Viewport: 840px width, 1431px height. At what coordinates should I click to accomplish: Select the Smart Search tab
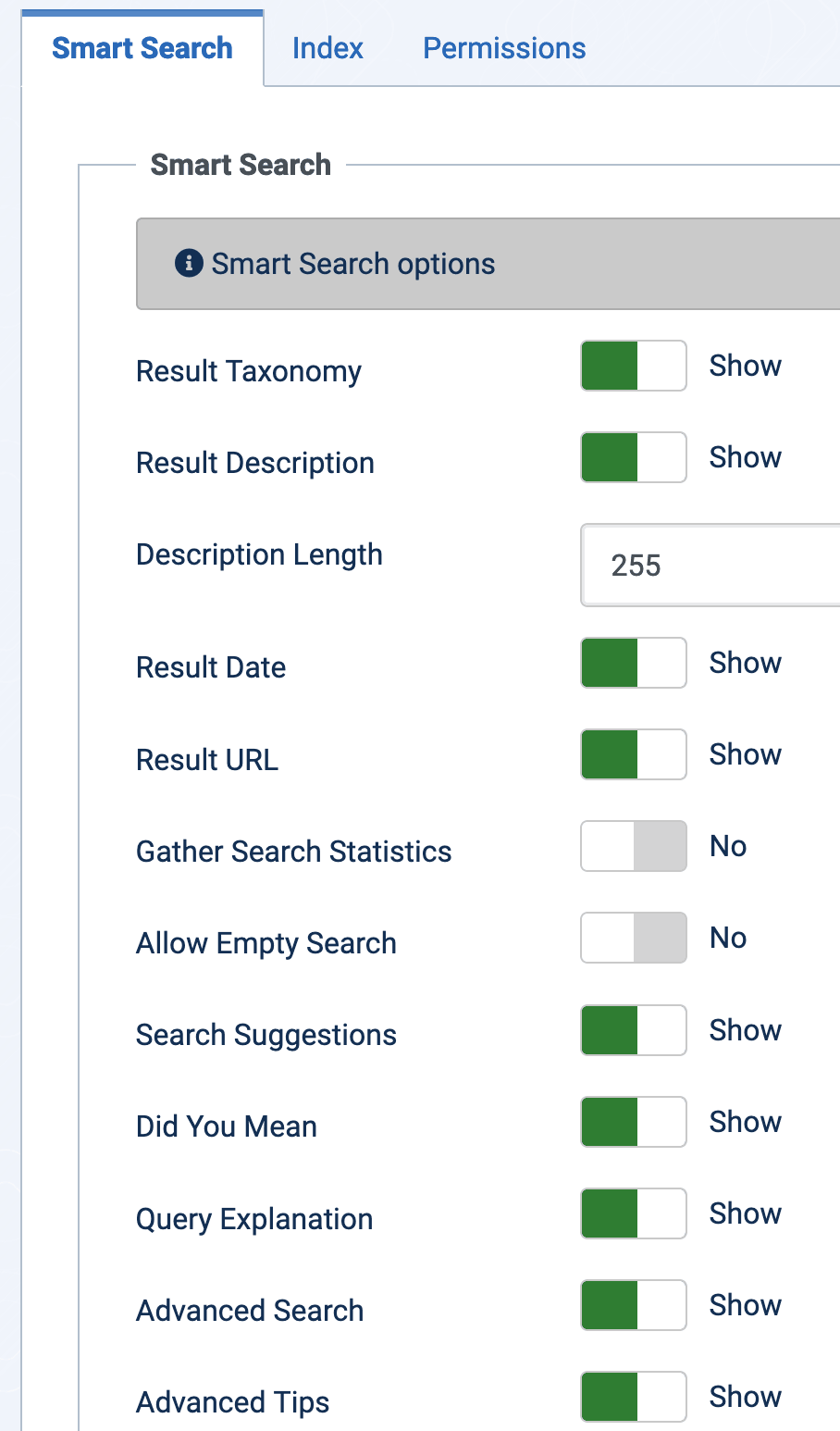[x=142, y=48]
